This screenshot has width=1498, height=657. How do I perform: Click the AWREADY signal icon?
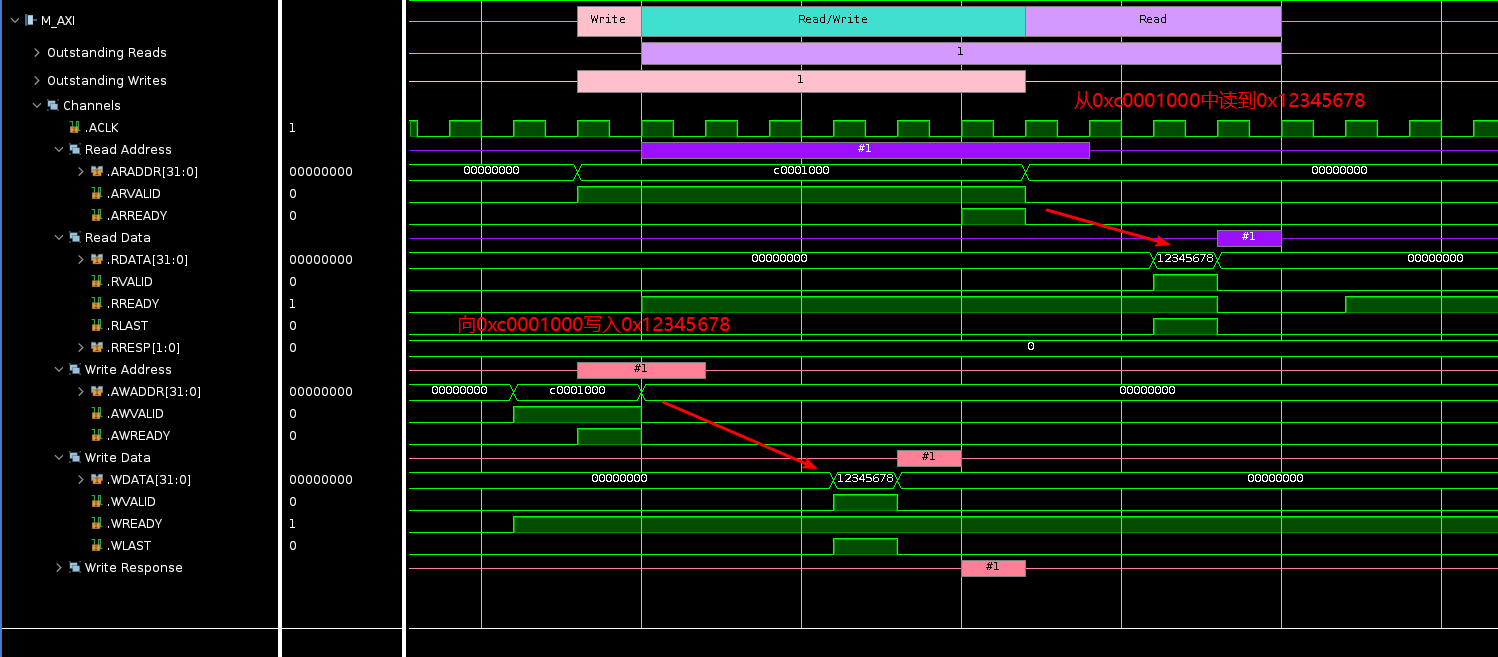coord(97,435)
